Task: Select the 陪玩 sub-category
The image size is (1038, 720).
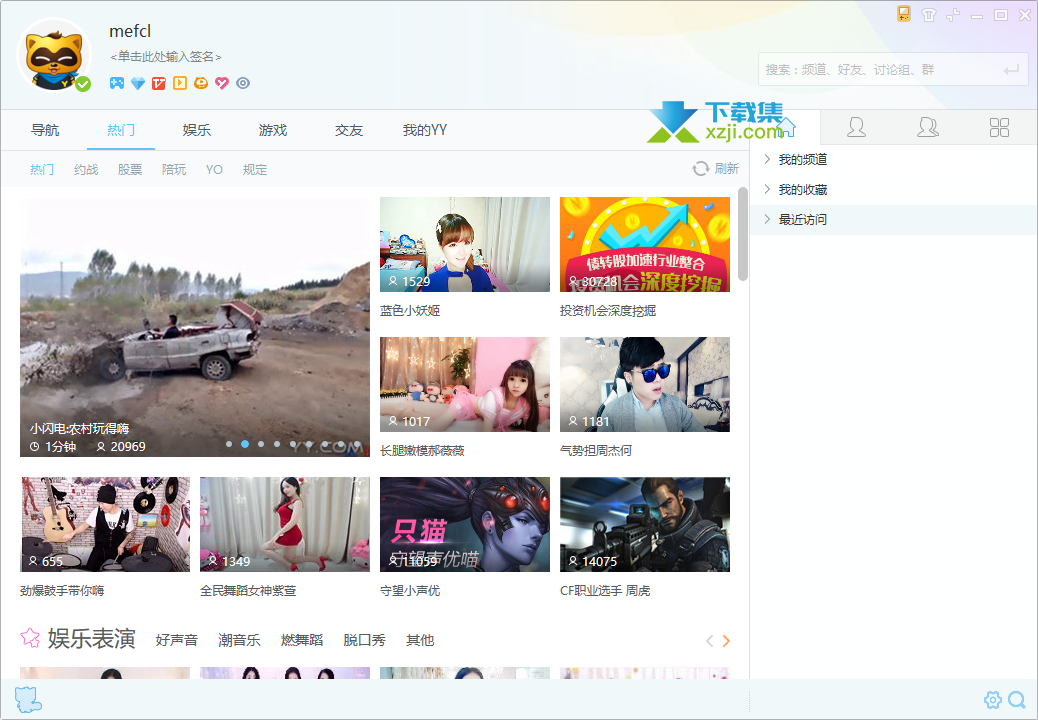Action: click(174, 169)
